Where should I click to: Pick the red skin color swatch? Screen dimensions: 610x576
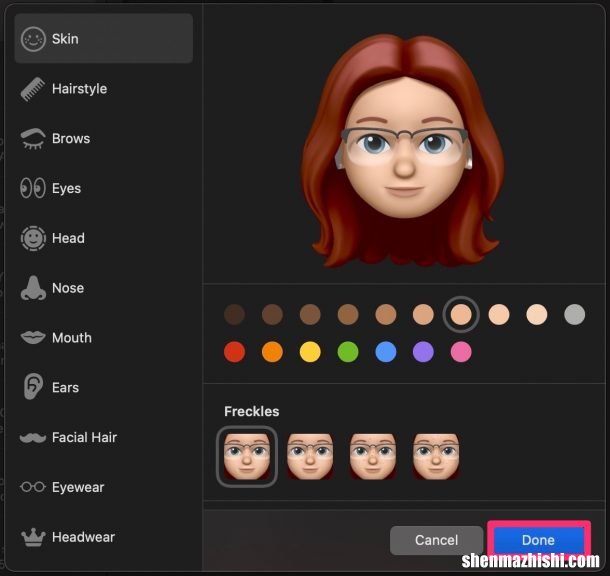pyautogui.click(x=235, y=352)
